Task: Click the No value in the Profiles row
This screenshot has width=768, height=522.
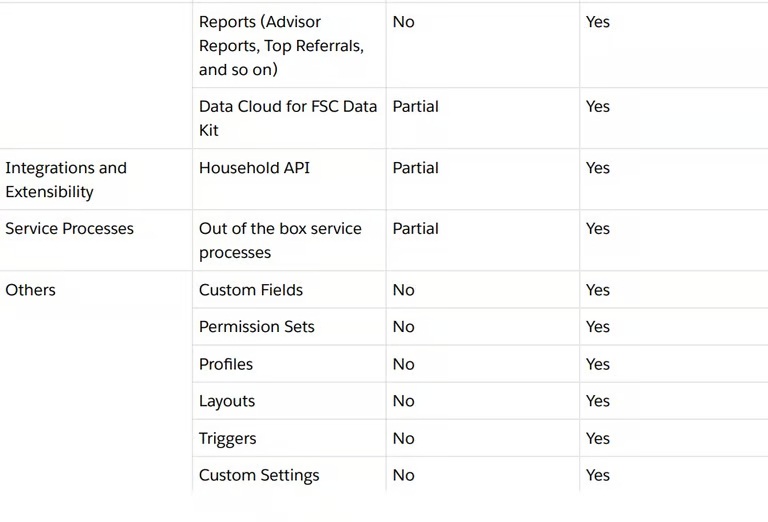Action: (x=403, y=364)
